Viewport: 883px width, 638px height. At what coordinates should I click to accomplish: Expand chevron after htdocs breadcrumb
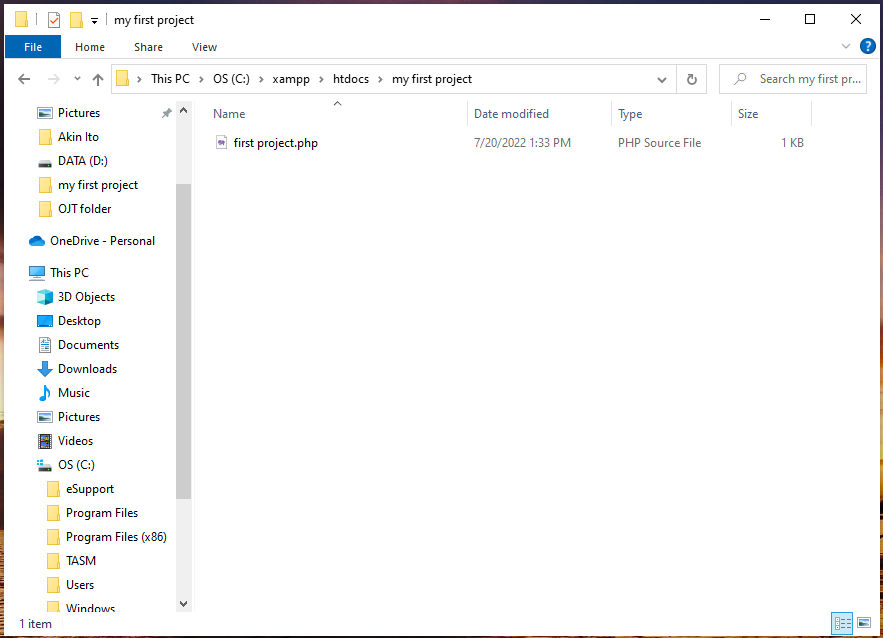coord(380,79)
